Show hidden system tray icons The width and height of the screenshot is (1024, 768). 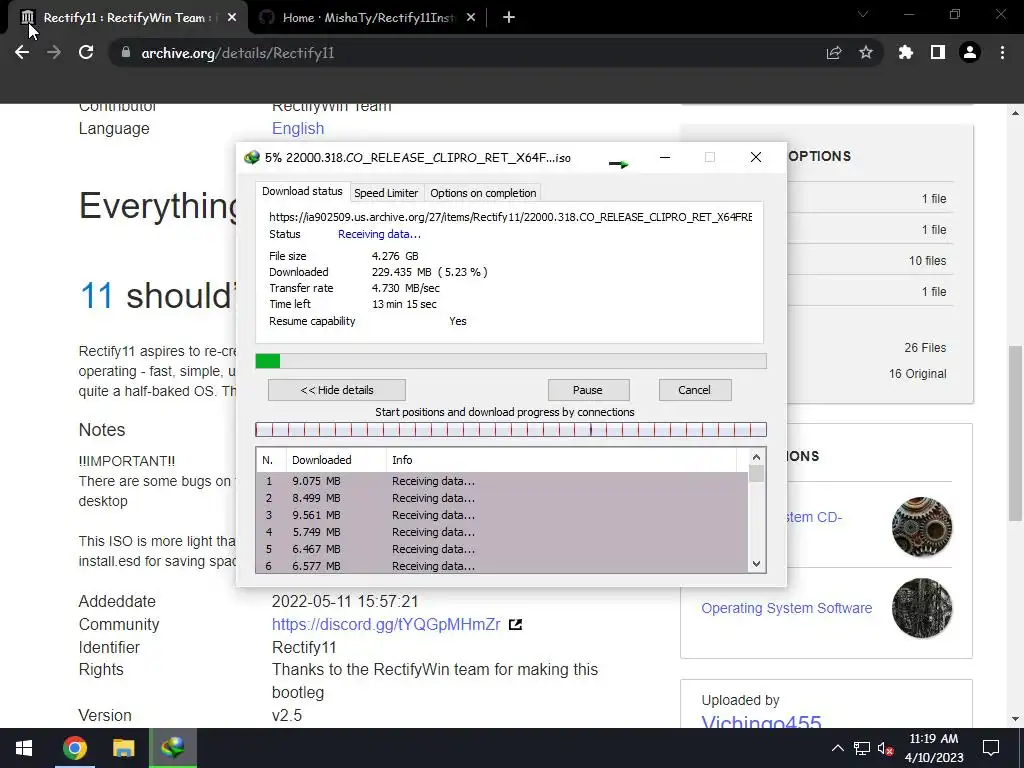point(837,748)
